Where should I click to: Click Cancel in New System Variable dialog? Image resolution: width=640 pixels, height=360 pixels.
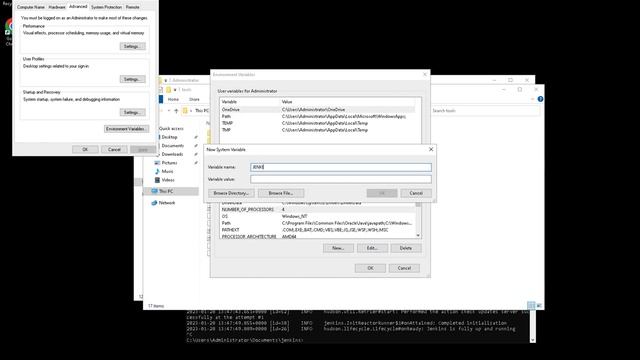pos(416,193)
